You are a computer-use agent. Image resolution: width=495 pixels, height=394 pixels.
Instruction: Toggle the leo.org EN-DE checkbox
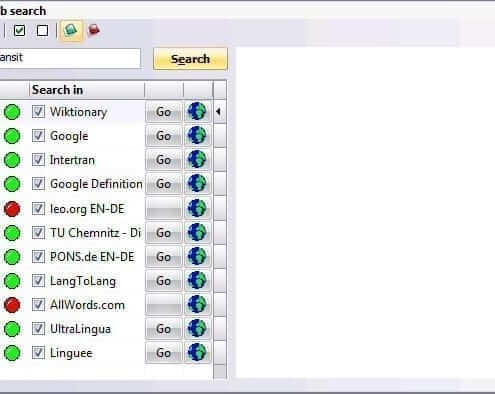point(38,209)
